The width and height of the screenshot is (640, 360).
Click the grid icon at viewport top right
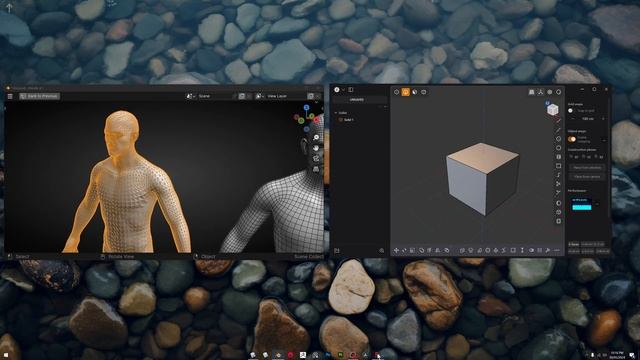pos(531,92)
